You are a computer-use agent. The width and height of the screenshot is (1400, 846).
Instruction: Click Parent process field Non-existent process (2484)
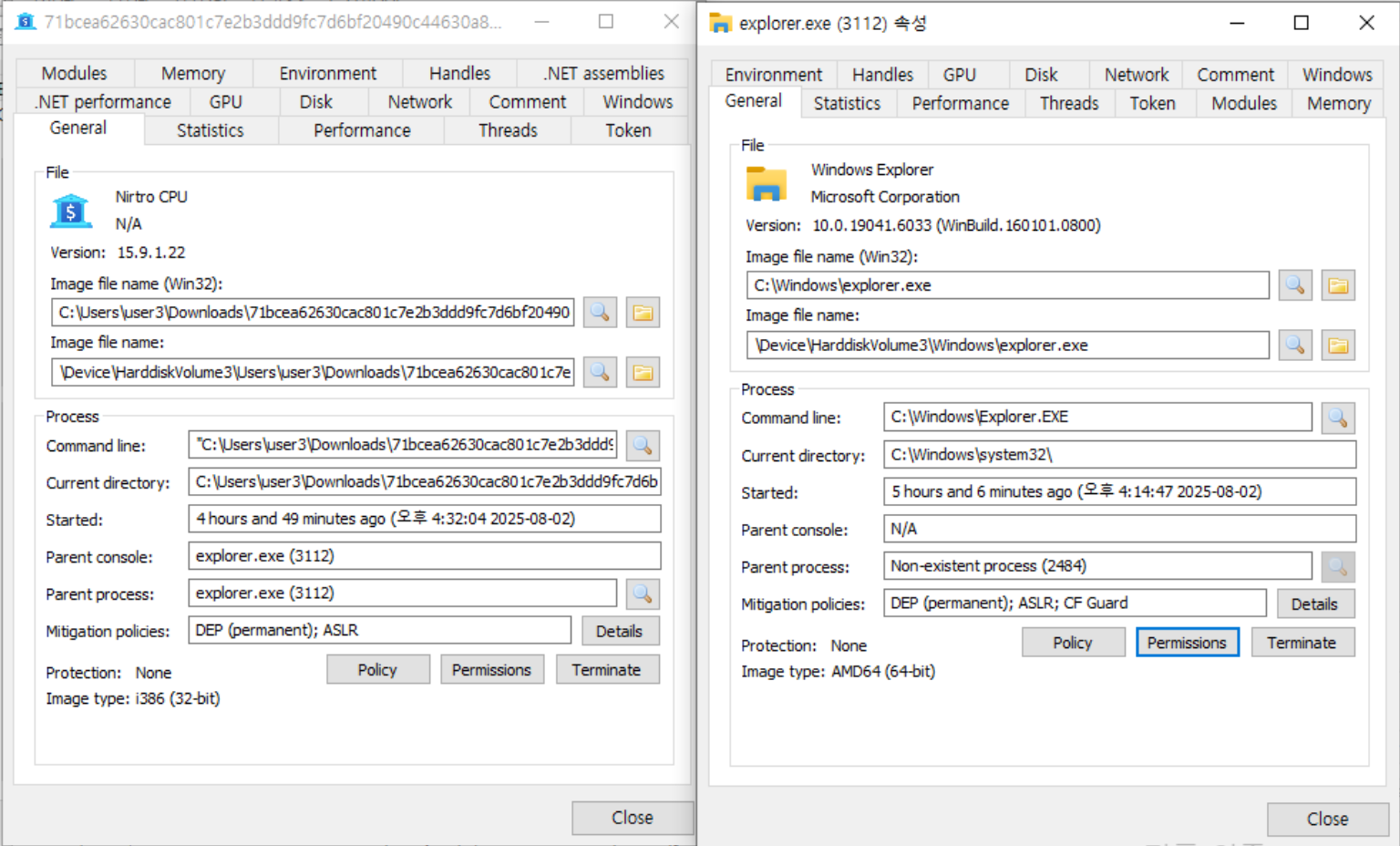[1097, 566]
